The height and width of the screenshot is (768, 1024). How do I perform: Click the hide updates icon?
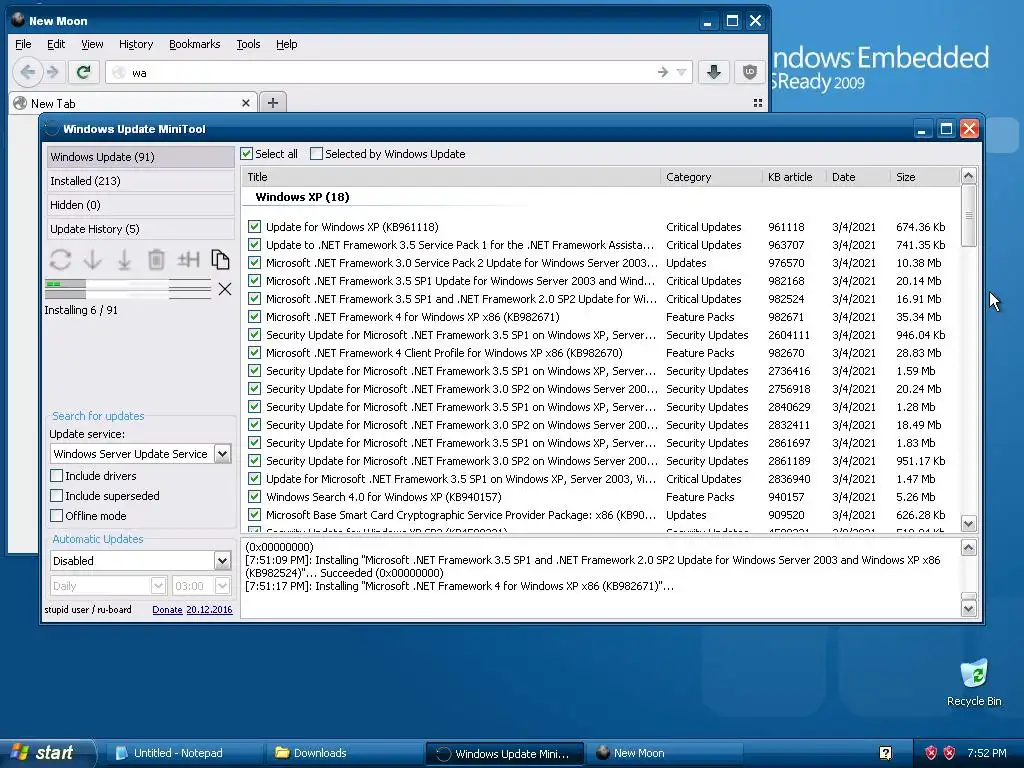188,260
